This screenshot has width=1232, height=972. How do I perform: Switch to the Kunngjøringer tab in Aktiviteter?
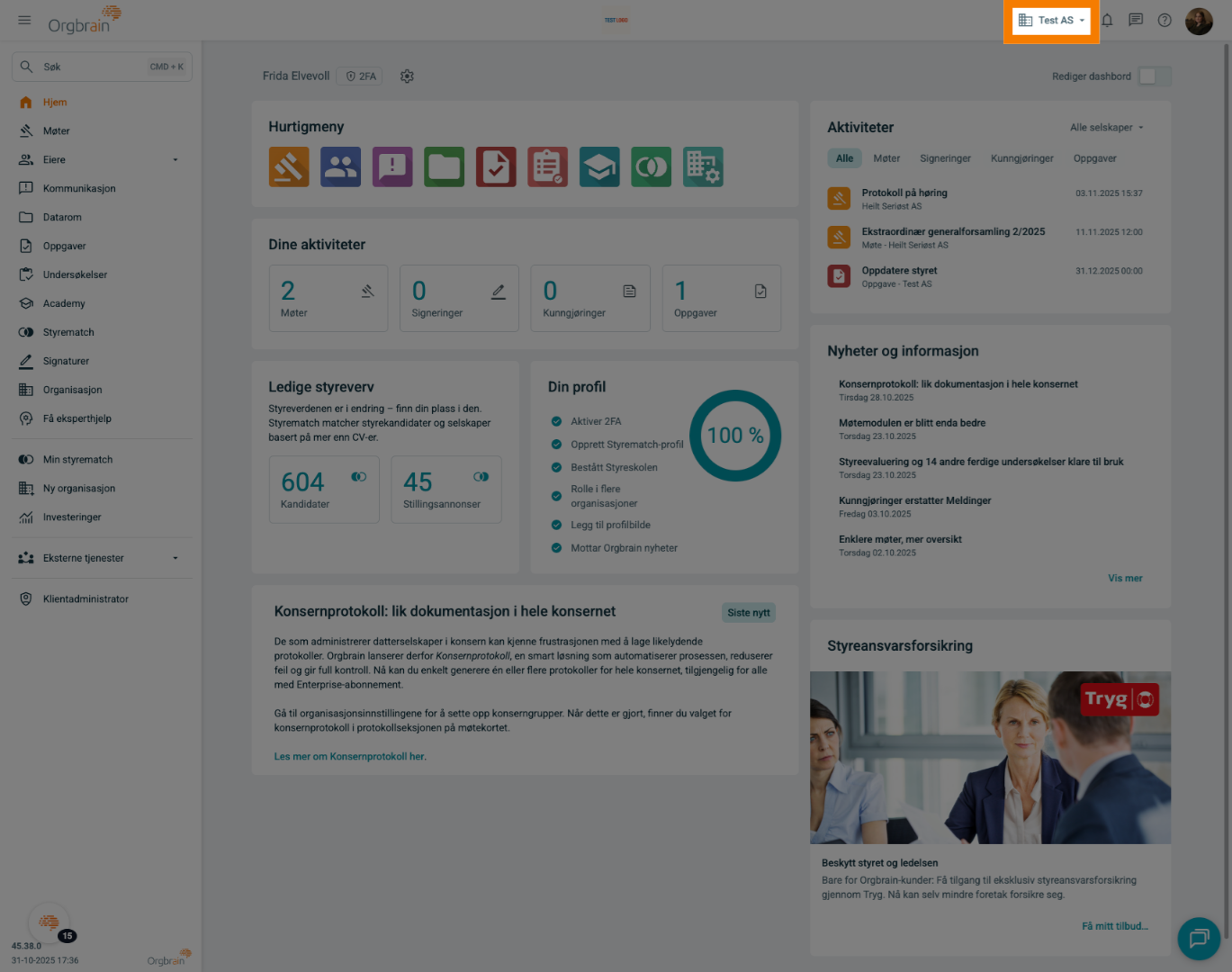tap(1022, 158)
